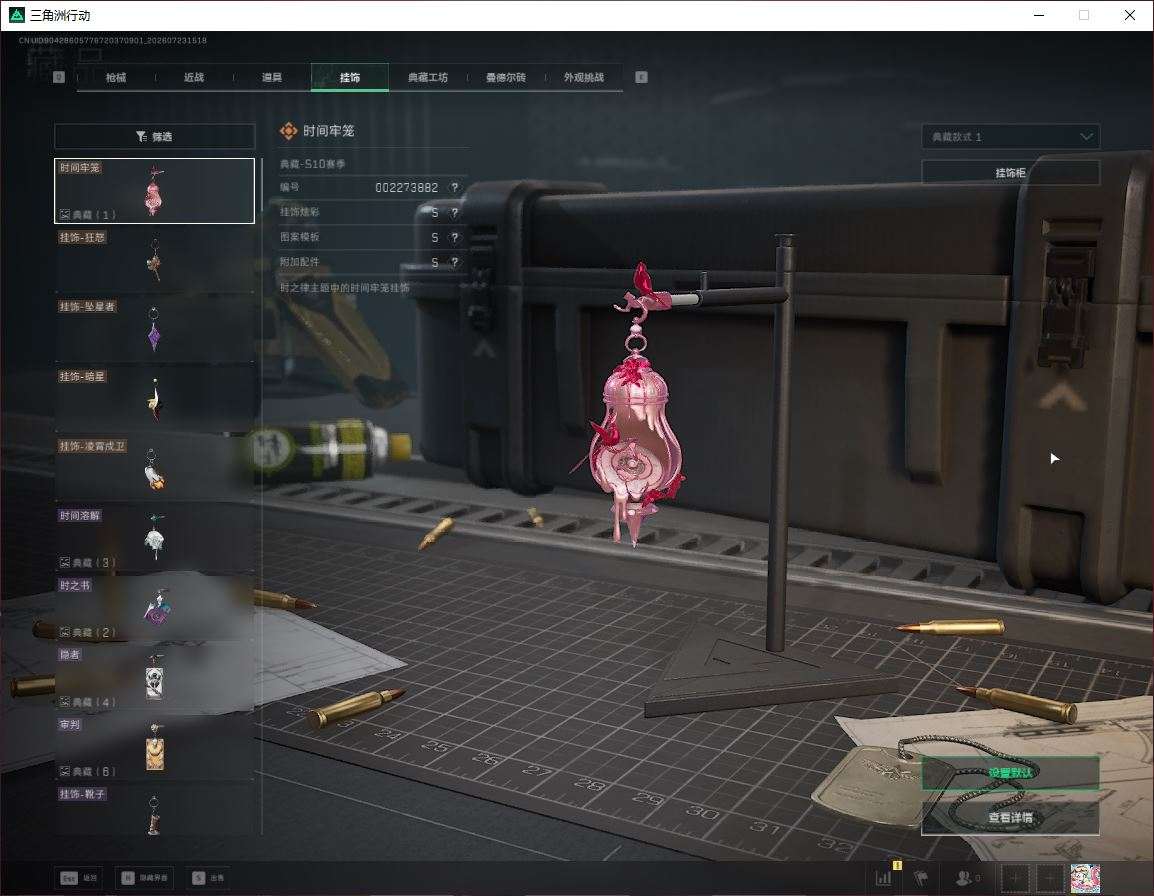Click the Q previous-tab arrow key

pyautogui.click(x=59, y=77)
